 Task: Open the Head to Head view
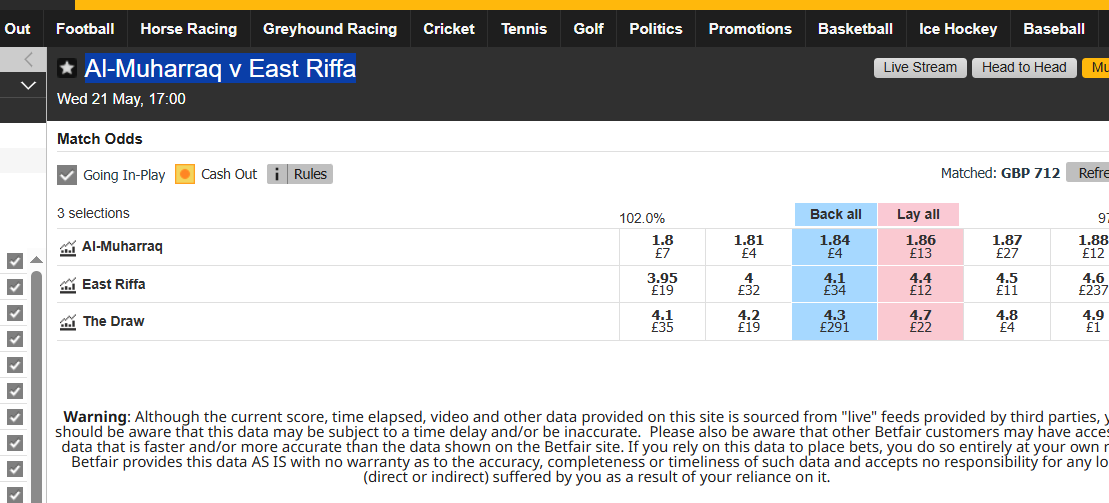1024,68
